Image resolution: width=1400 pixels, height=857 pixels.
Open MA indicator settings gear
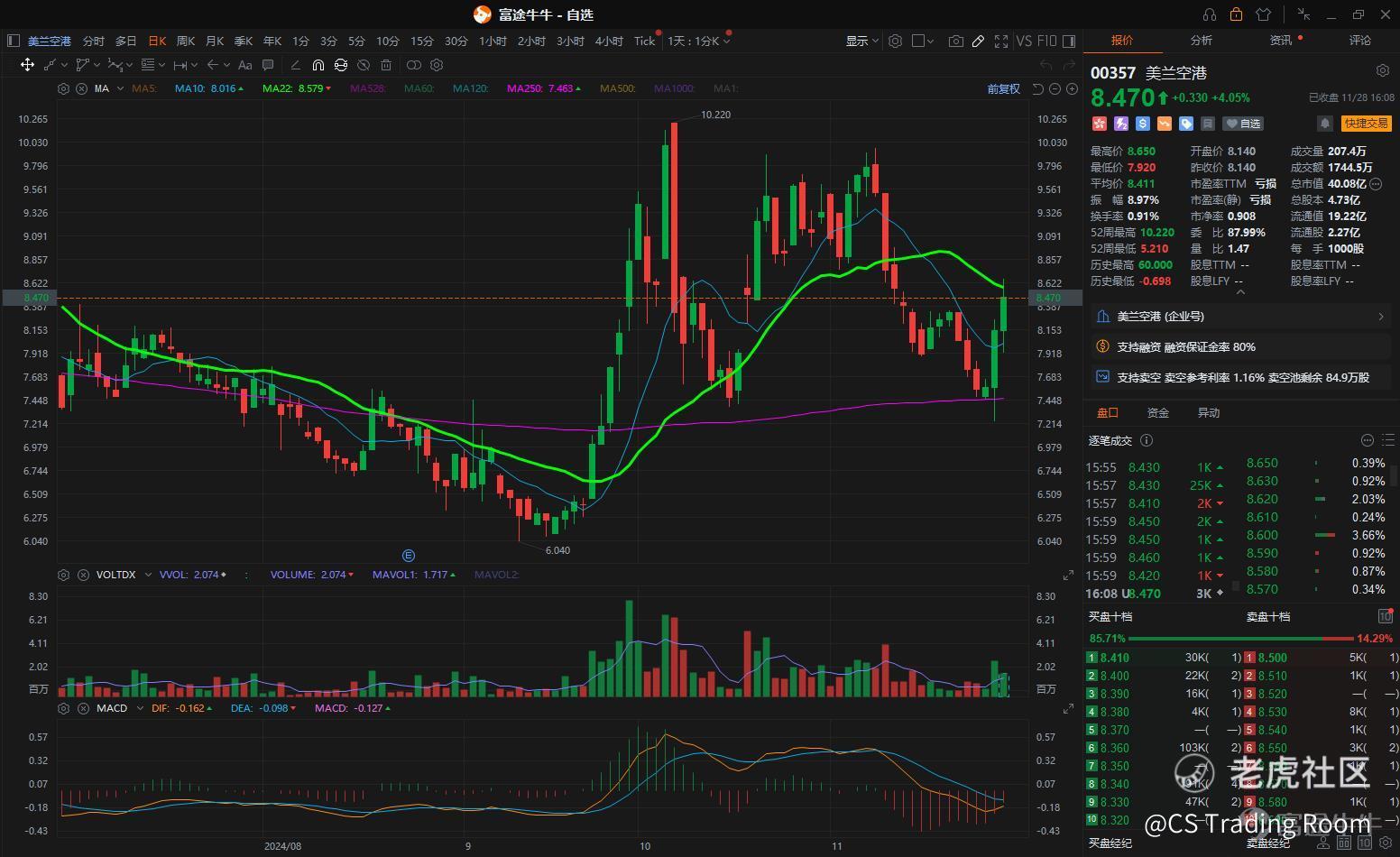click(63, 88)
